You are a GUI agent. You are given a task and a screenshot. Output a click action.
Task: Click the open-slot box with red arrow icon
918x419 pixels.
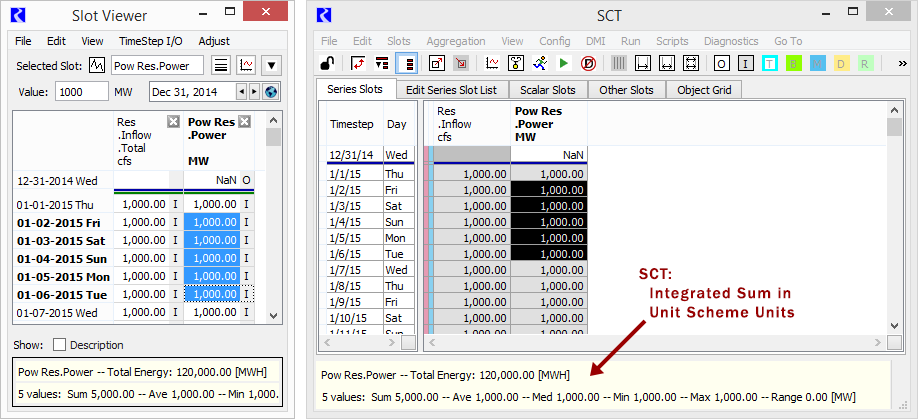pos(437,63)
